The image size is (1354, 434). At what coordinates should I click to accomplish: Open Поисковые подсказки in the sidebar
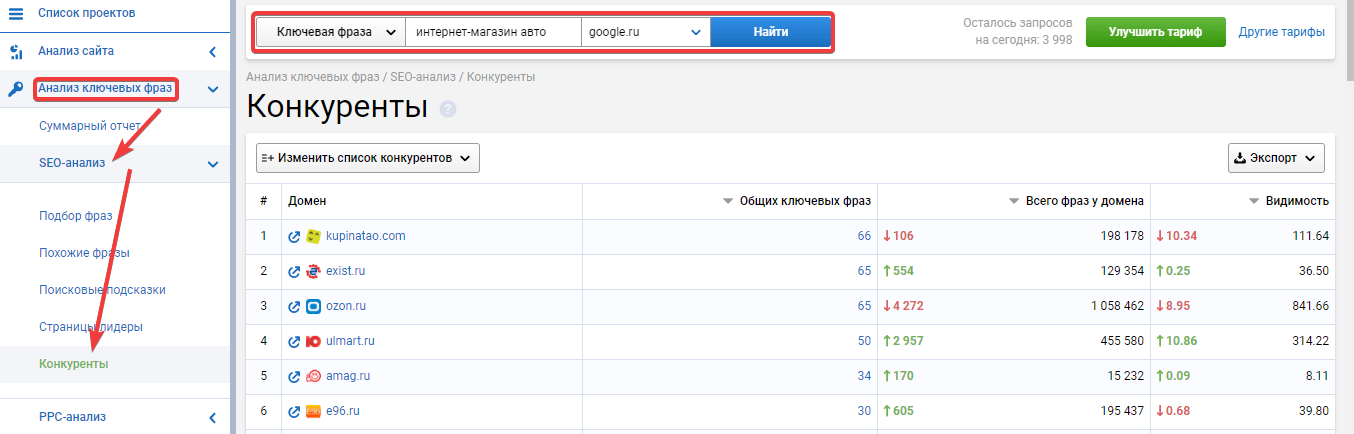point(102,290)
